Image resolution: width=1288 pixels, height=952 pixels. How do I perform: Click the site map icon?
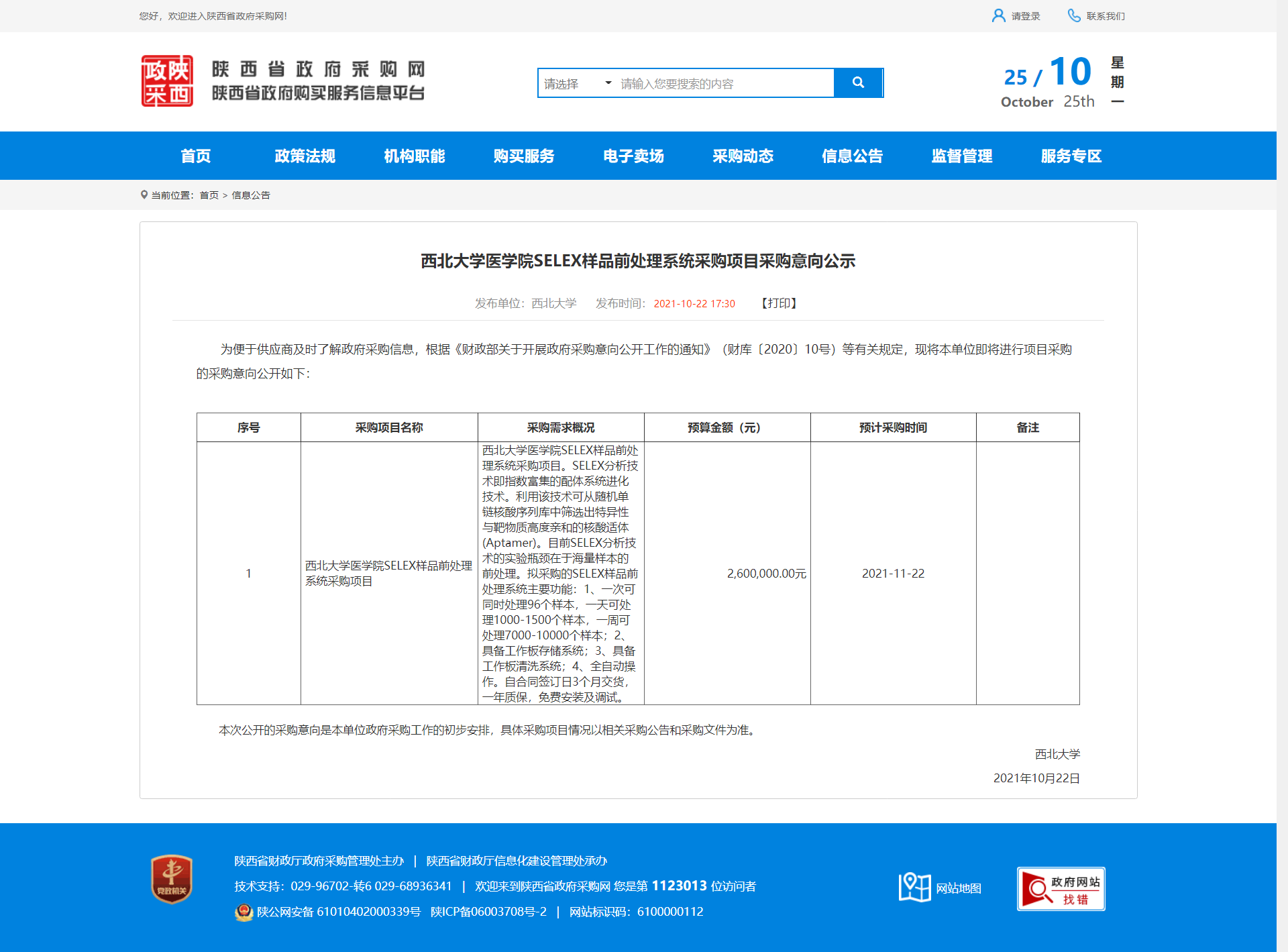coord(914,887)
